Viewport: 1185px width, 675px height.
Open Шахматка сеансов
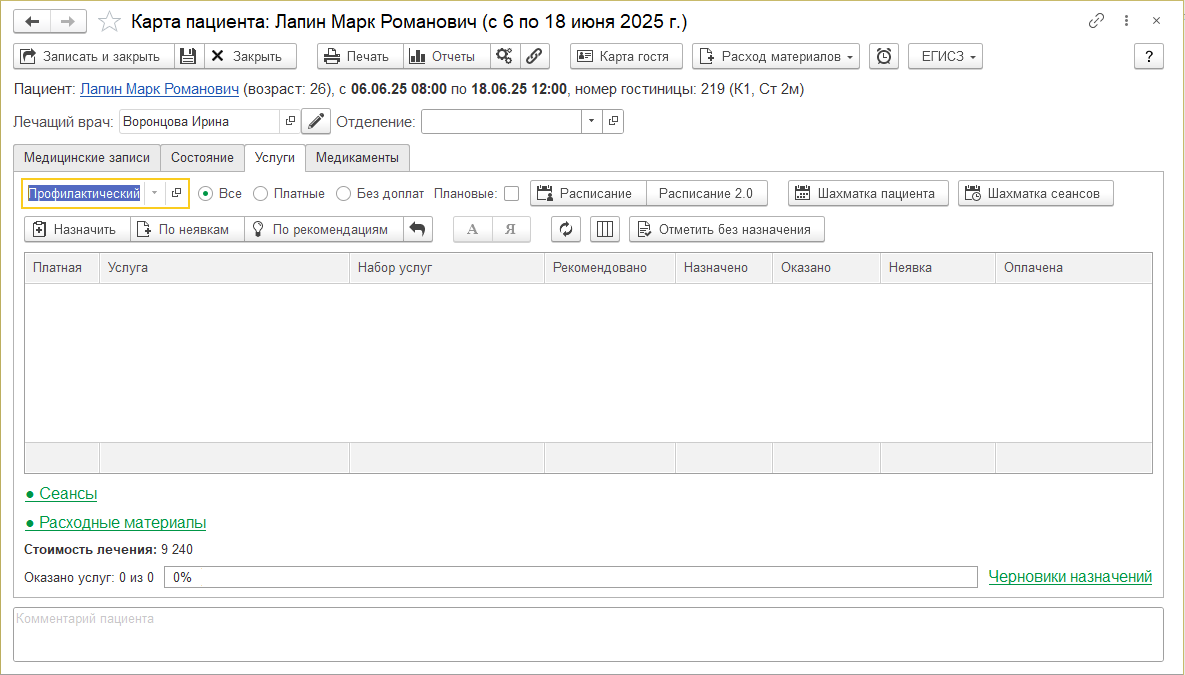pyautogui.click(x=1036, y=193)
